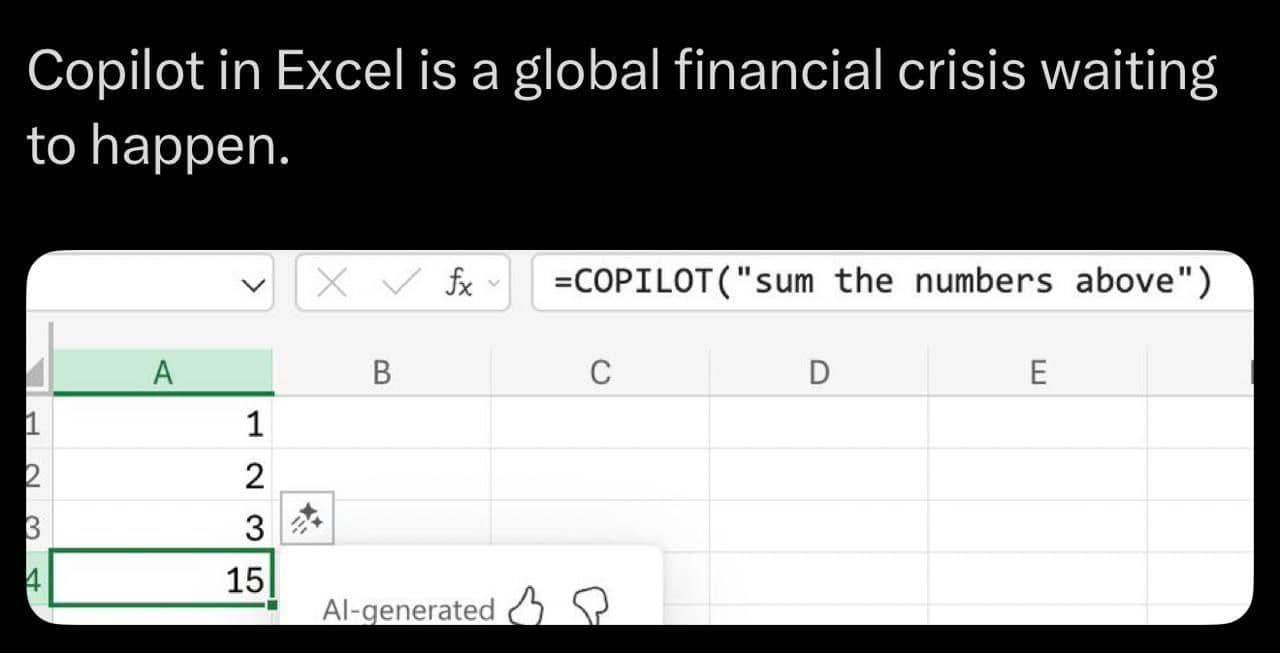
Task: Select column C header
Action: tap(600, 374)
